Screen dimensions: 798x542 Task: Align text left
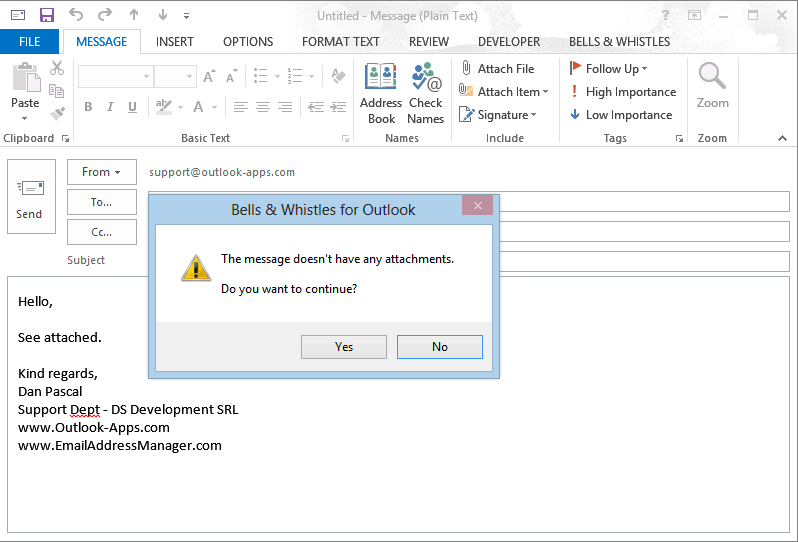click(x=241, y=107)
